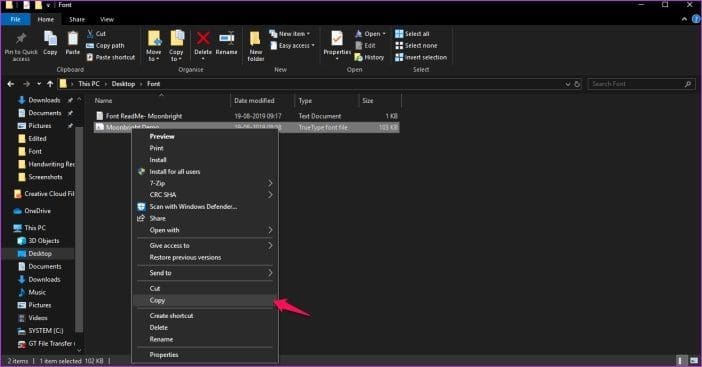This screenshot has height=367, width=702.
Task: Click Pin to Quick access icon
Action: [21, 39]
